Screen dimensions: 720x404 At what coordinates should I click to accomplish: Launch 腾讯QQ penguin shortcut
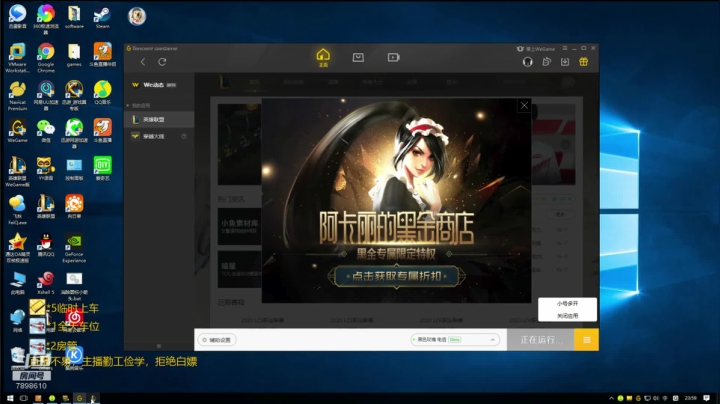[46, 244]
